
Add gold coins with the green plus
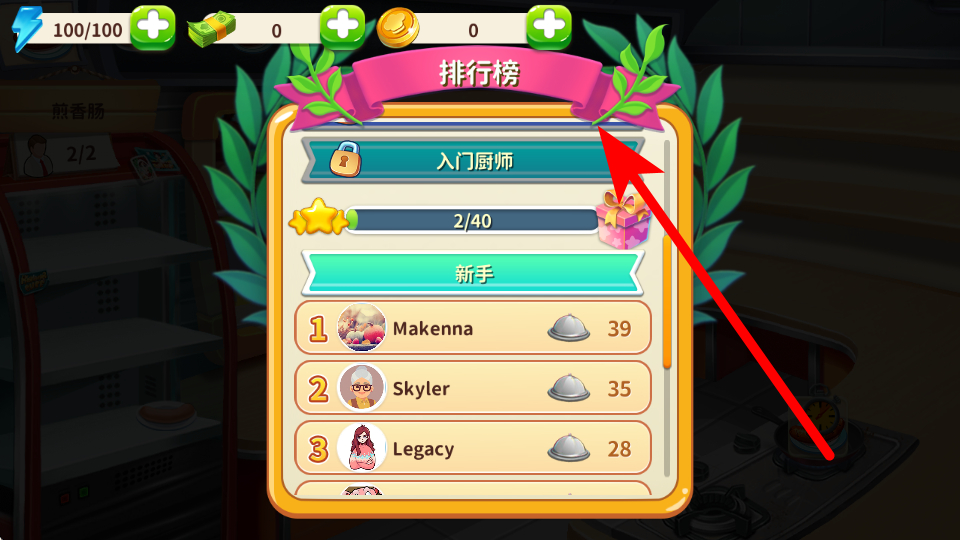[549, 28]
